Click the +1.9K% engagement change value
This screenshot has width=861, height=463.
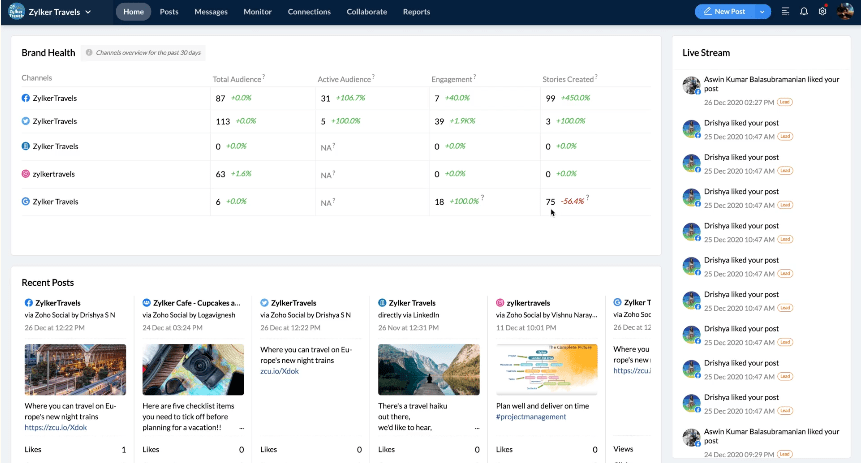coord(462,121)
